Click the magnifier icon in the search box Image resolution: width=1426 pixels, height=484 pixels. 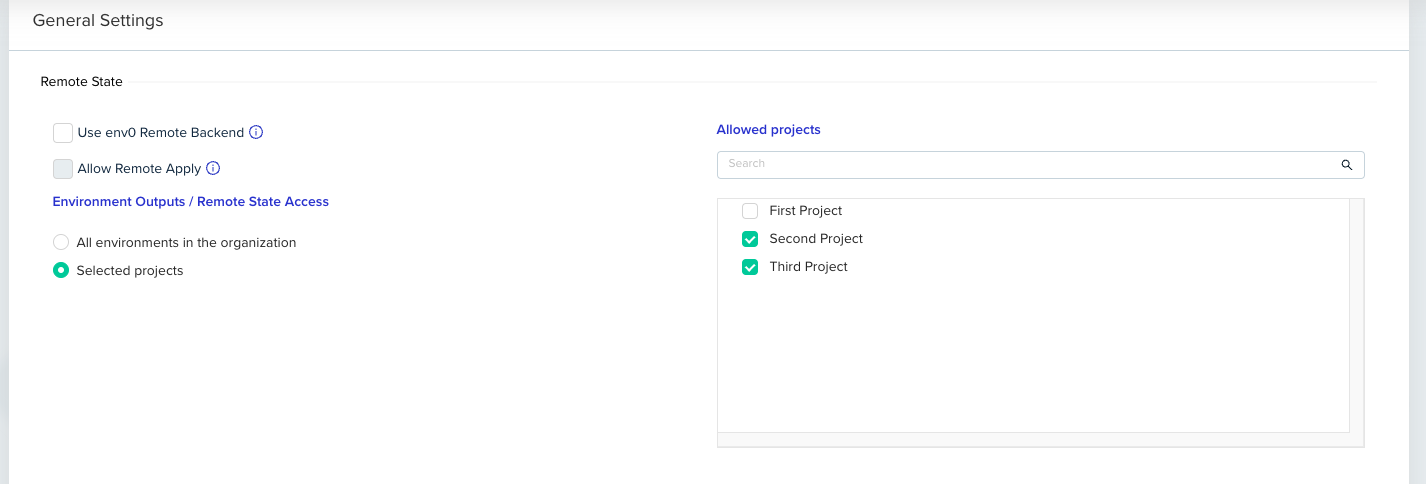[x=1347, y=165]
